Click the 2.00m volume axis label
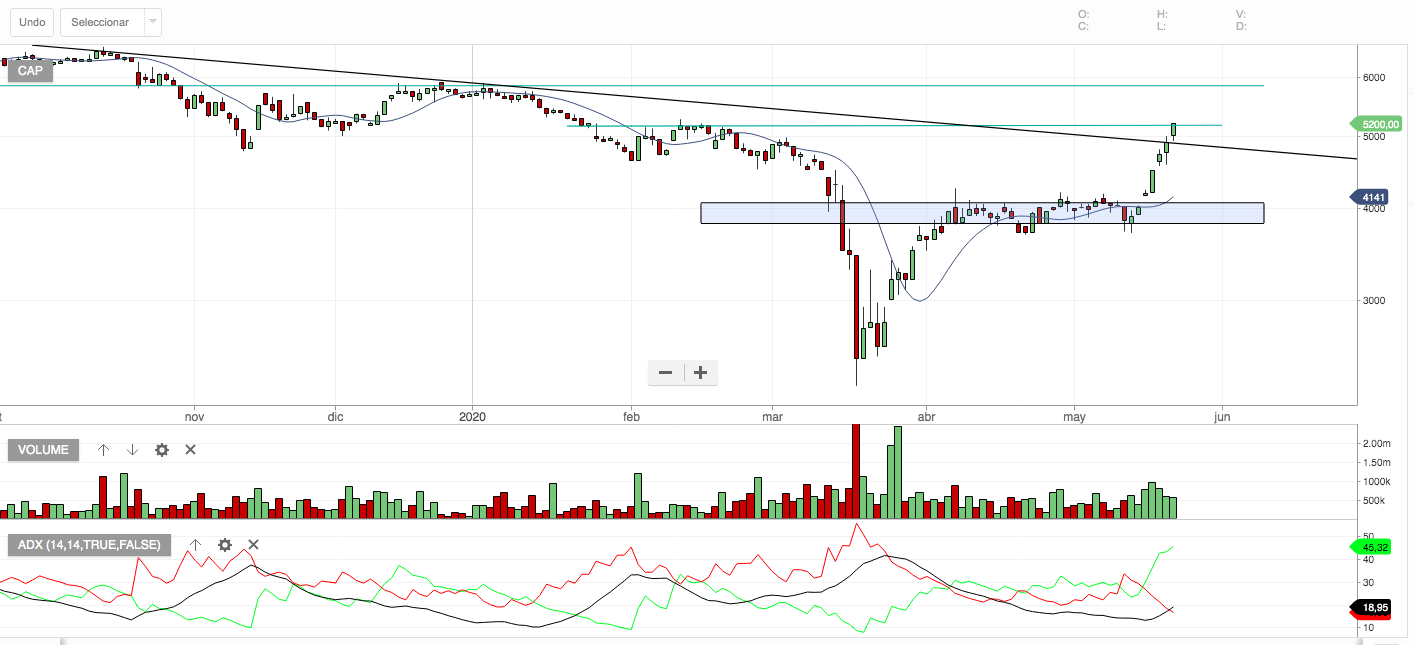 click(x=1376, y=443)
